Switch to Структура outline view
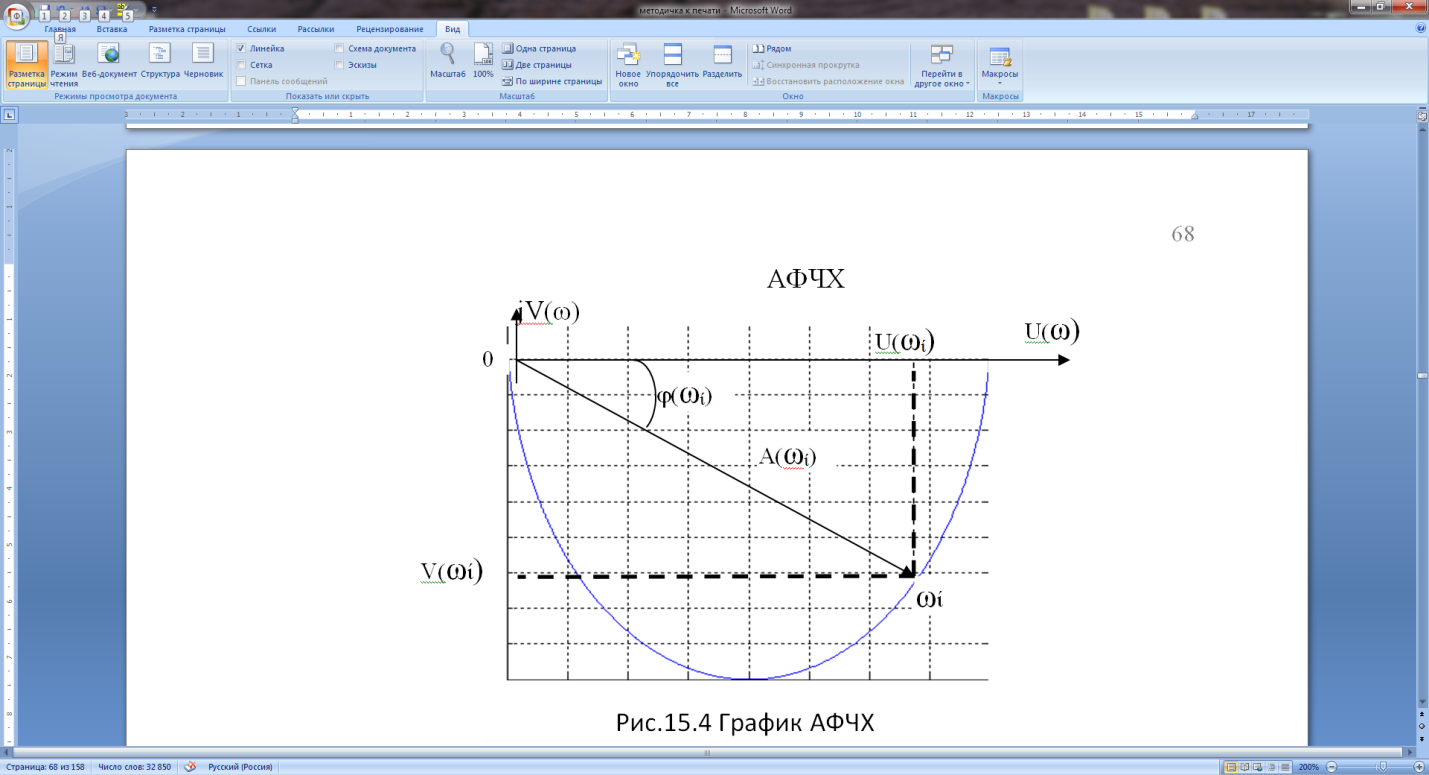 click(160, 62)
